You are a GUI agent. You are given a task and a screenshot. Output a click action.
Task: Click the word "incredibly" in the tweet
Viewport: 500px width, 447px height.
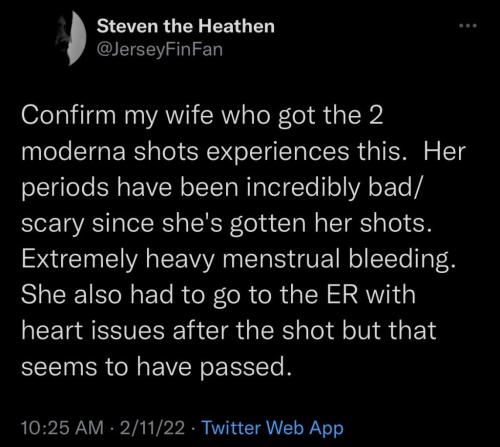pyautogui.click(x=304, y=188)
